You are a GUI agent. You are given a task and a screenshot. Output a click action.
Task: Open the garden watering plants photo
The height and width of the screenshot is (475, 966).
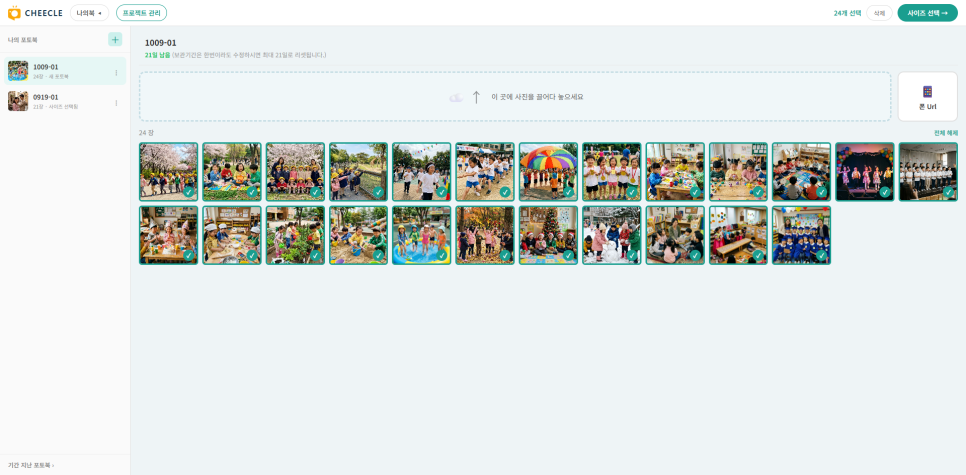(295, 235)
